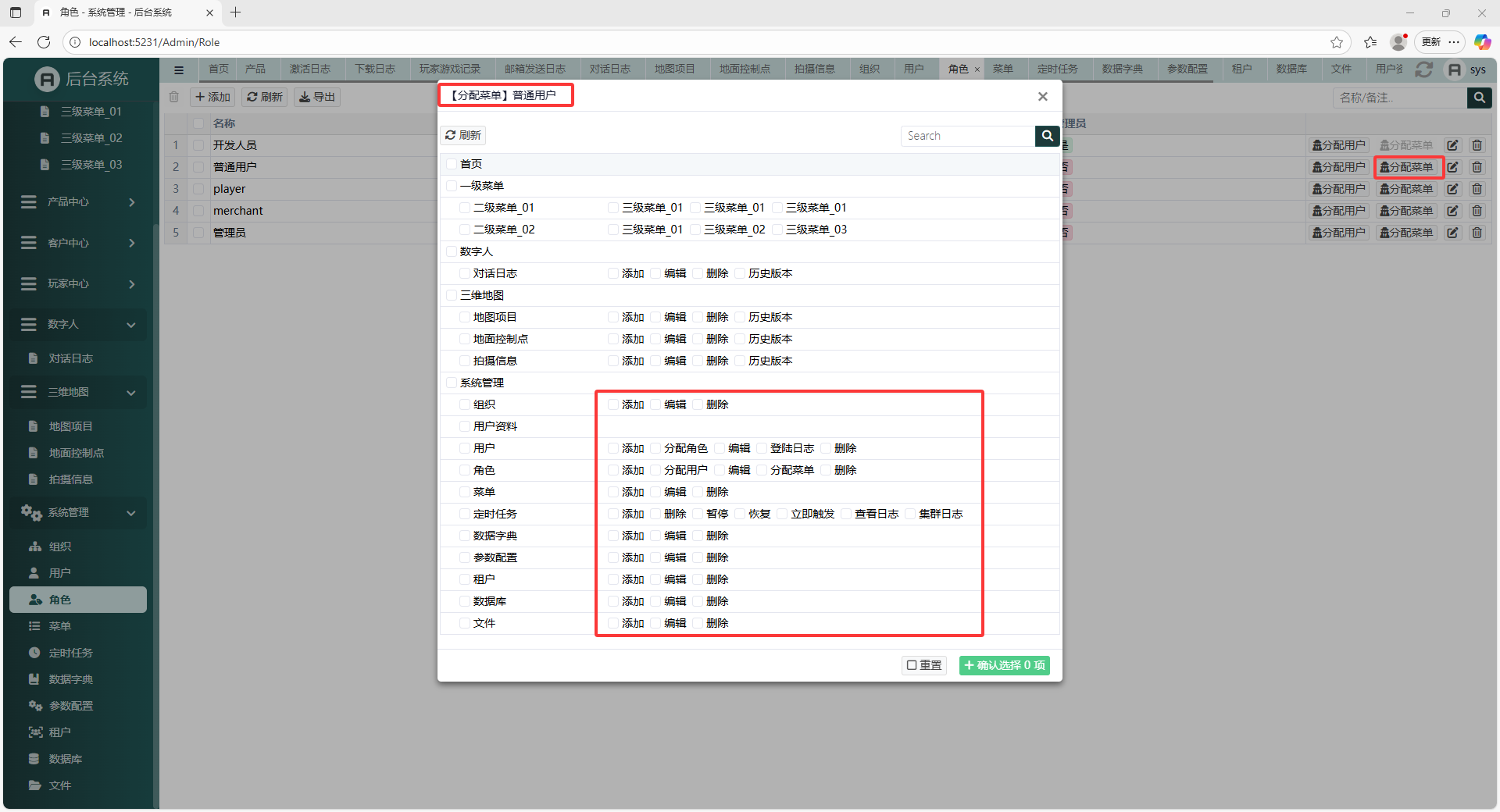
Task: Expand the 产品中心 sidebar group
Action: 78,202
